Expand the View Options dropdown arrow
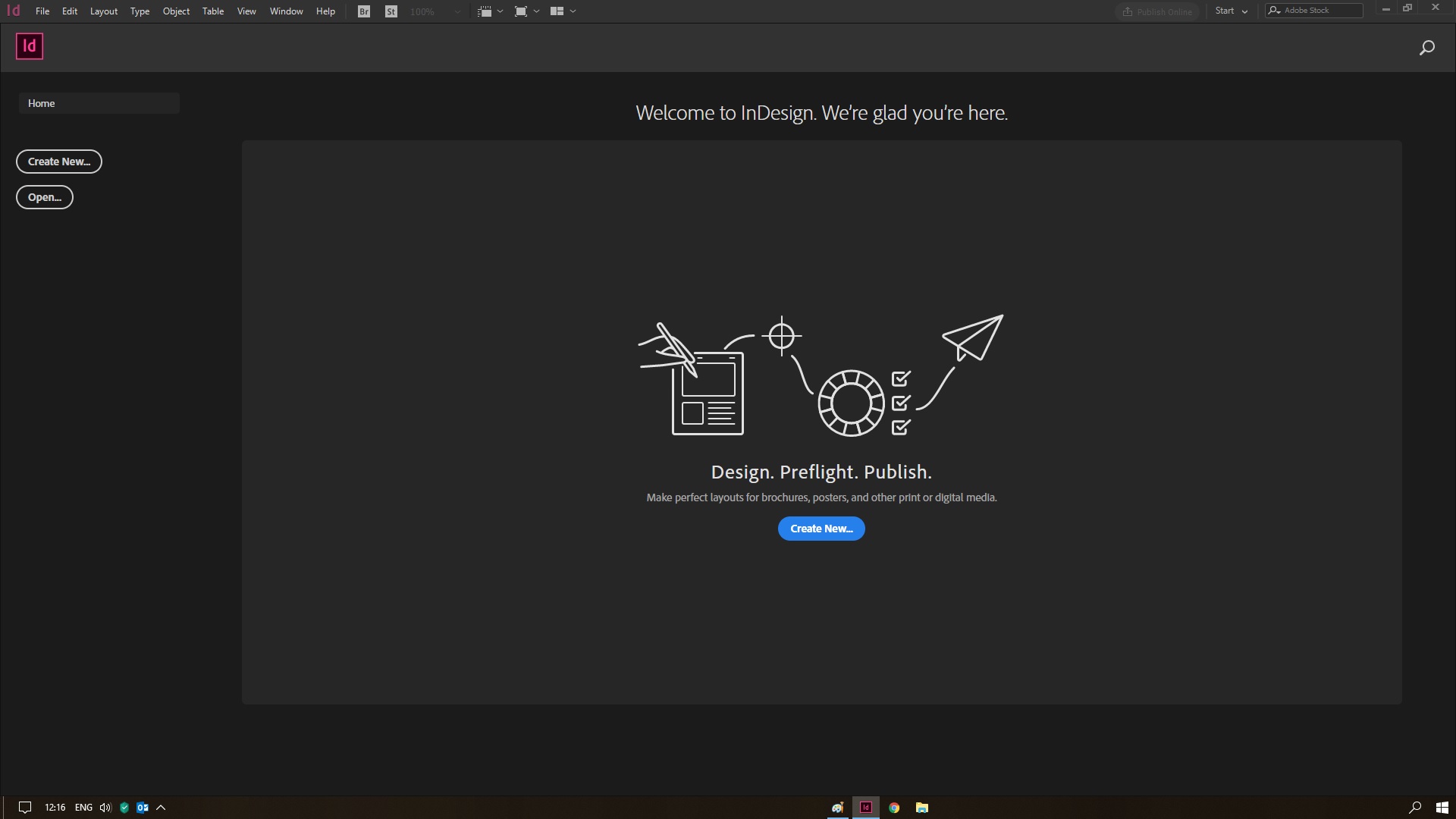 tap(500, 11)
